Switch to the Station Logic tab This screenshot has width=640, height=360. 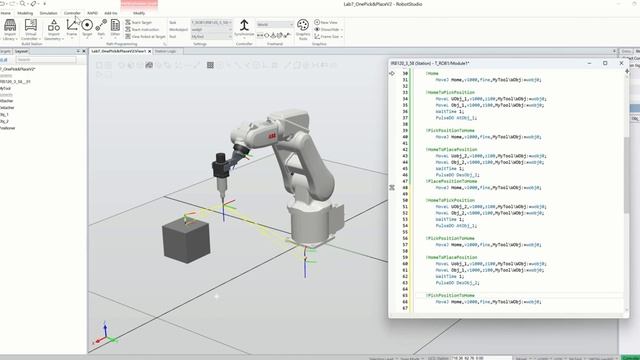click(x=165, y=51)
